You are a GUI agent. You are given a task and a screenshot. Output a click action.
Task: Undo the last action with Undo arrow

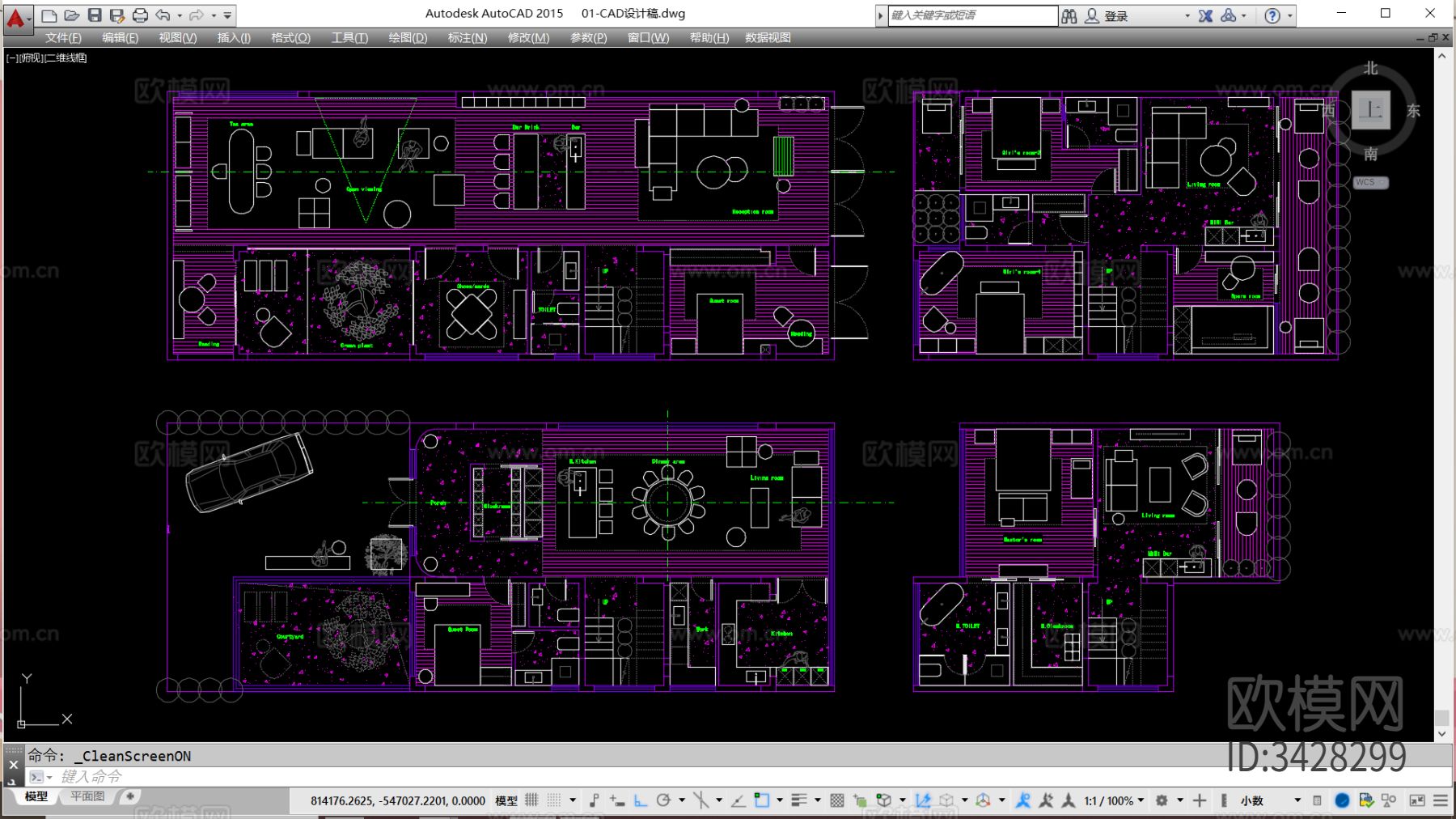coord(163,15)
